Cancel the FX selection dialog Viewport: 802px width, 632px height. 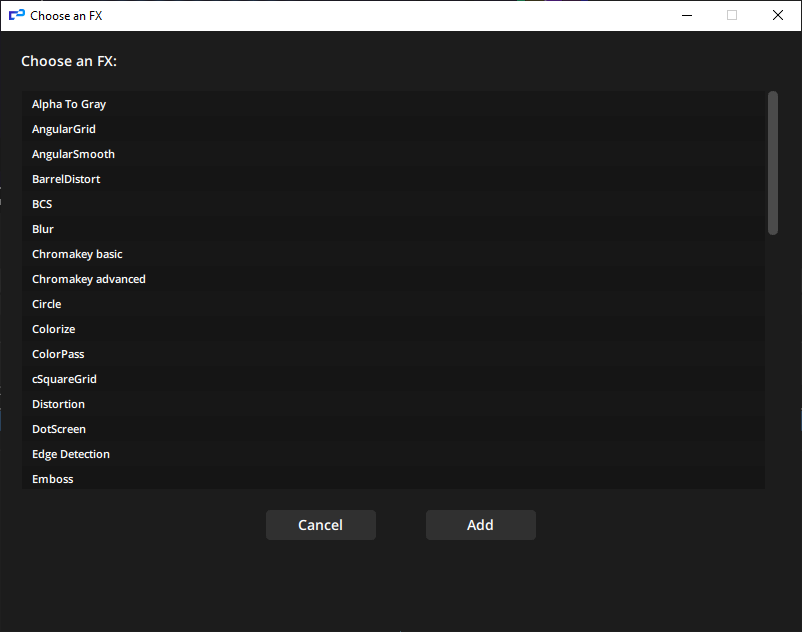pos(321,525)
